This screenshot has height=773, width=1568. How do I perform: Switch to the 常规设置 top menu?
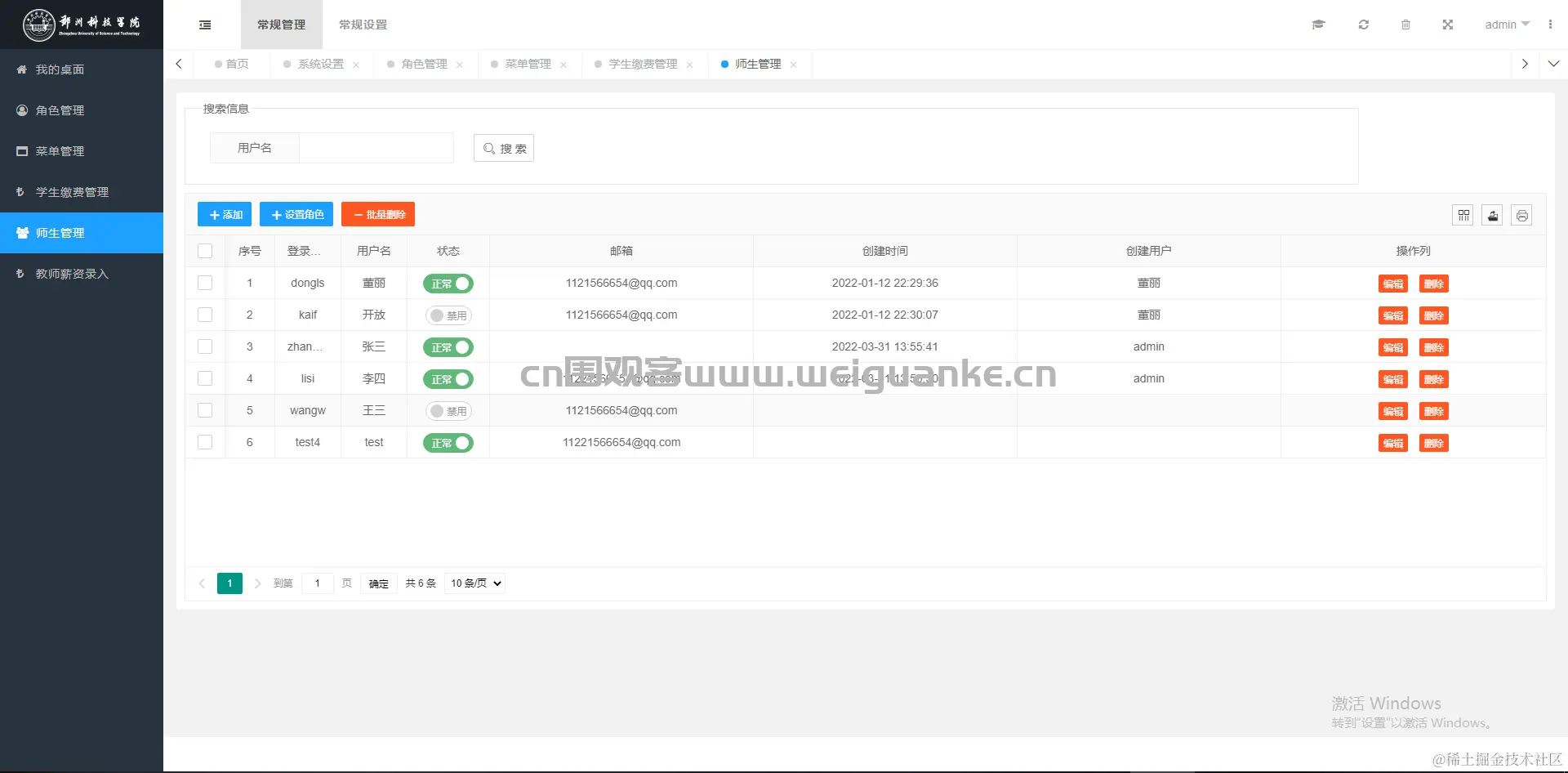point(363,25)
